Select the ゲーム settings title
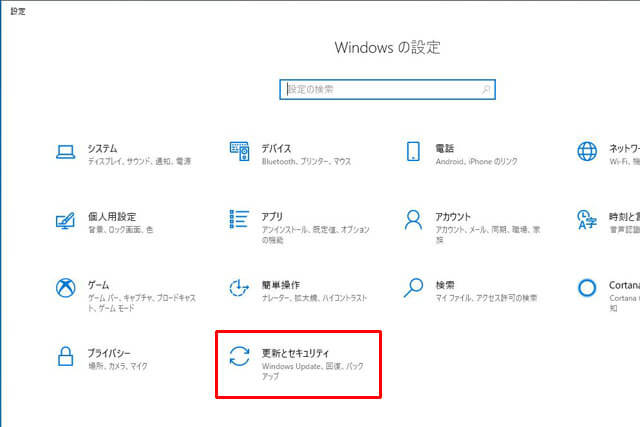 click(98, 285)
